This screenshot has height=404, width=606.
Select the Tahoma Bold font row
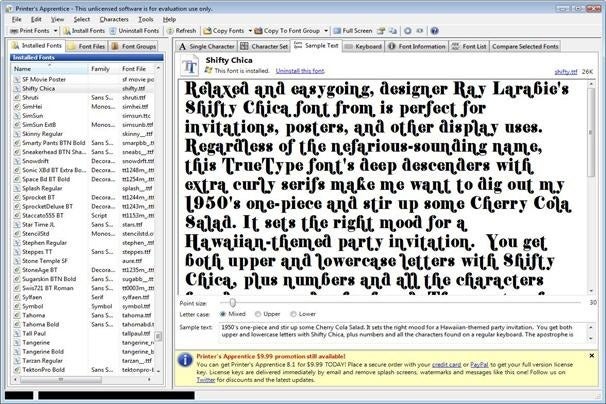[83, 324]
